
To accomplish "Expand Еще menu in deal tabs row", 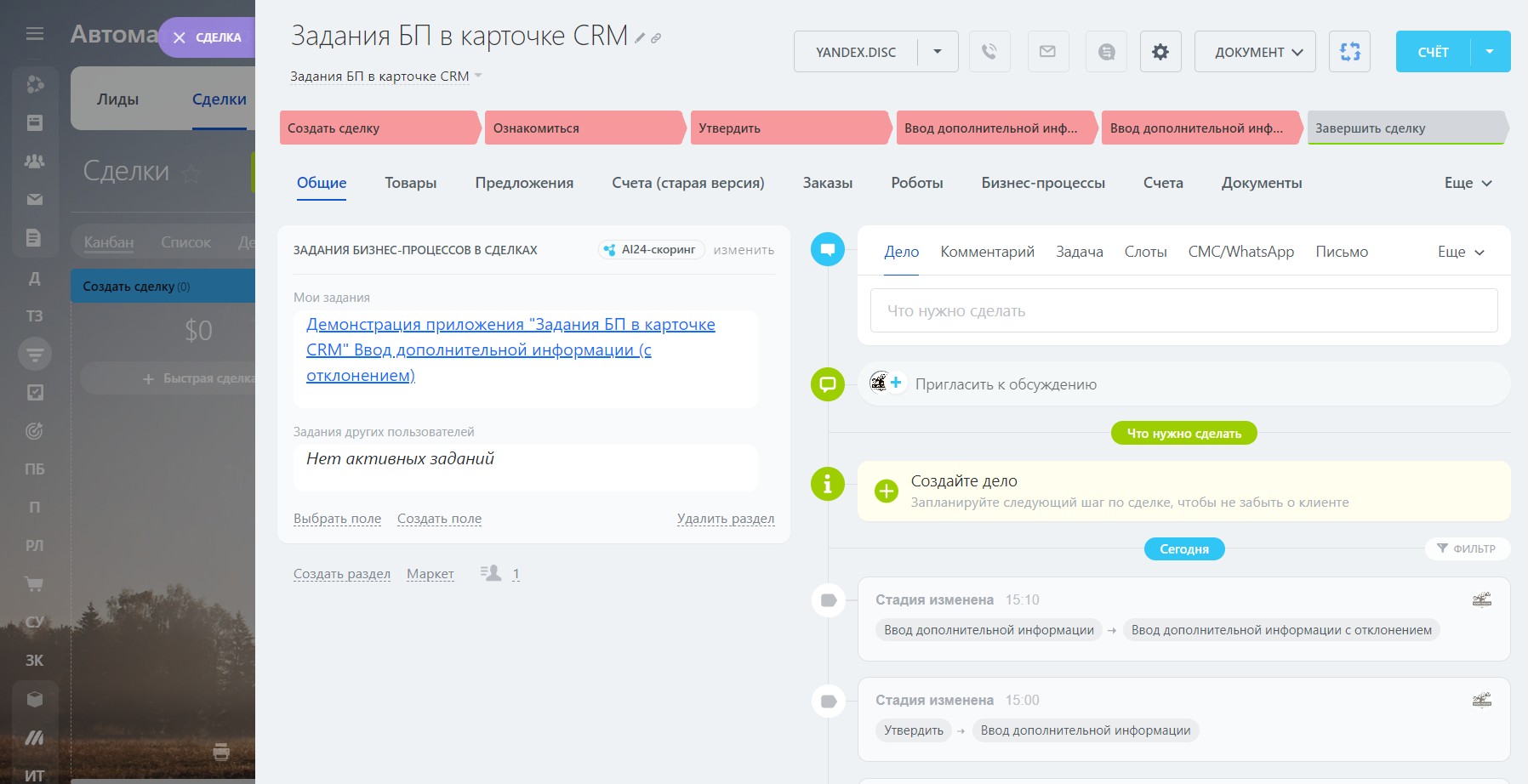I will tap(1468, 183).
